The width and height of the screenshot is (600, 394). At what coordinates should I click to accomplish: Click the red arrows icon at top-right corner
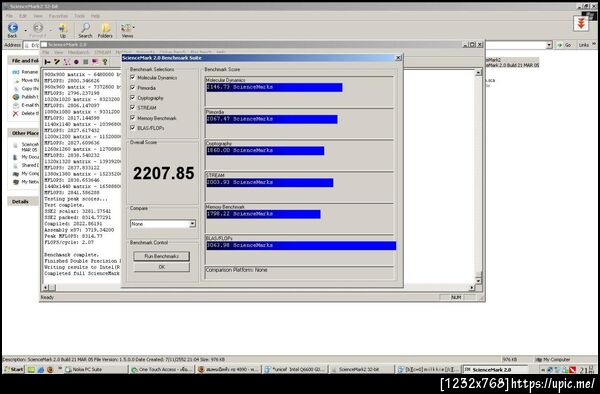point(581,24)
